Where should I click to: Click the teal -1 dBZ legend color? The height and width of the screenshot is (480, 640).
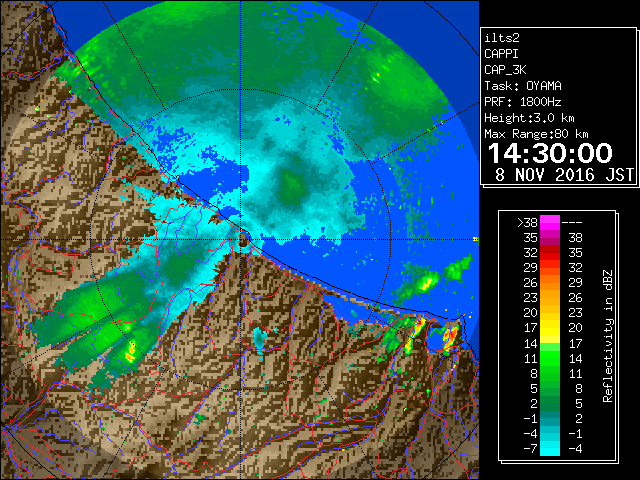coord(550,418)
